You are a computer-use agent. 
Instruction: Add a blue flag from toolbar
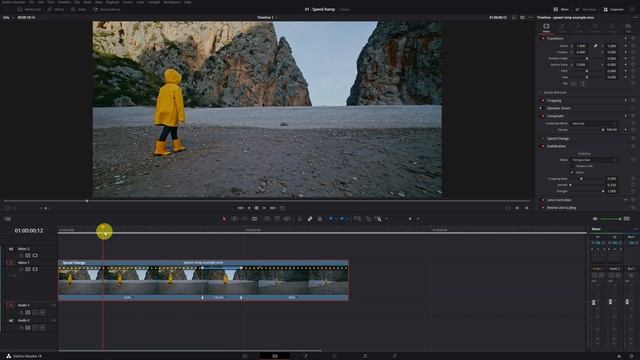pos(331,219)
